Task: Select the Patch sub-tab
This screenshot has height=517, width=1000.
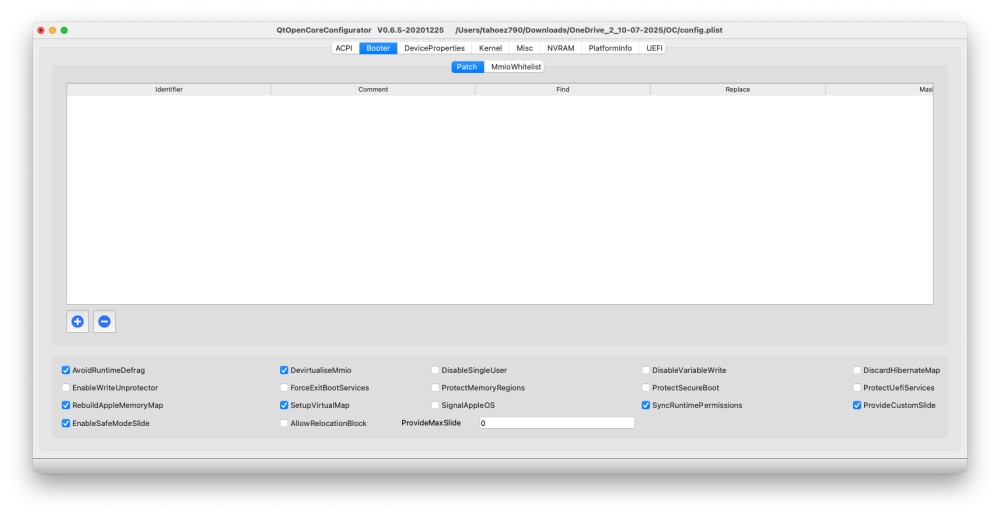Action: [x=467, y=67]
